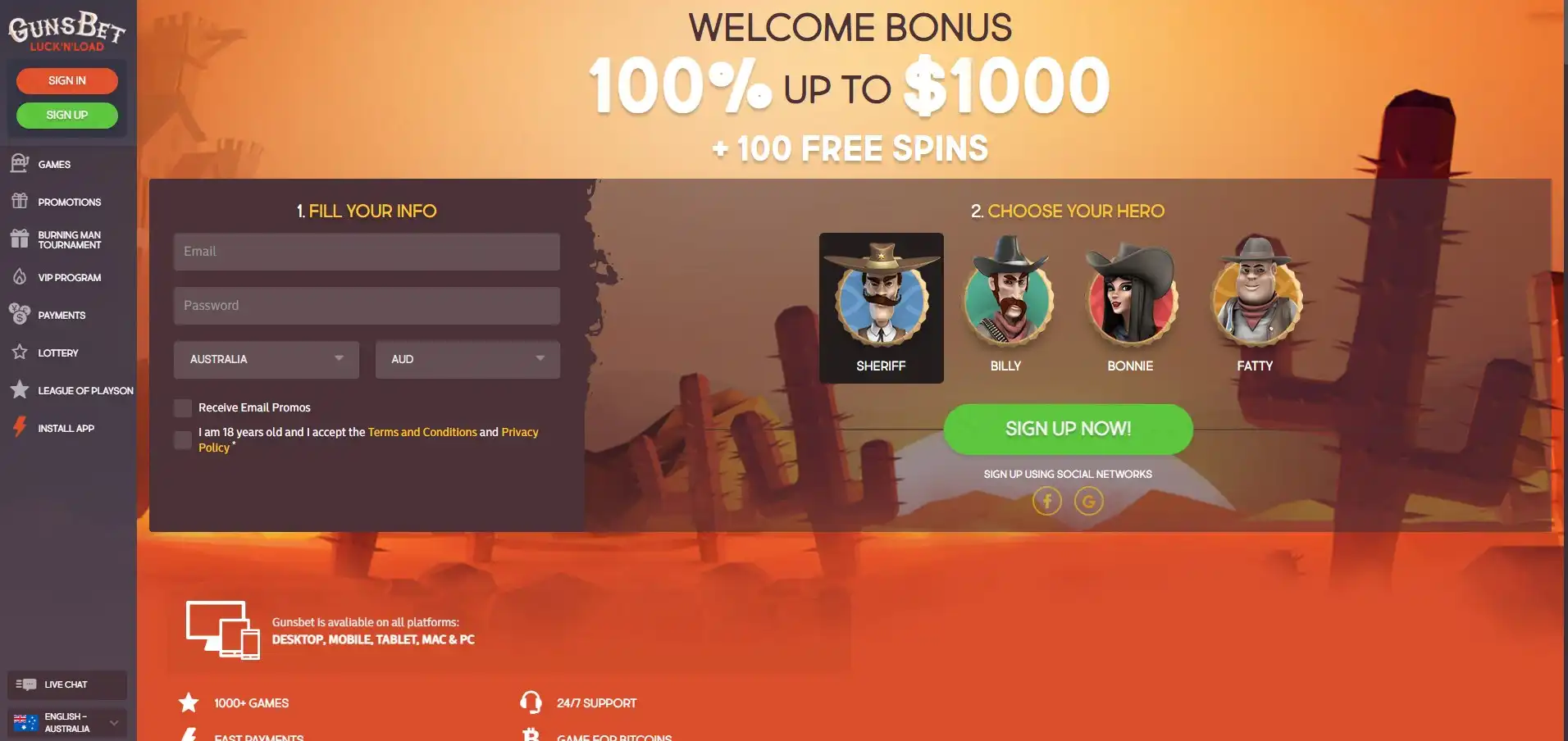Click the Sign Up Now! button
1568x741 pixels.
1068,429
